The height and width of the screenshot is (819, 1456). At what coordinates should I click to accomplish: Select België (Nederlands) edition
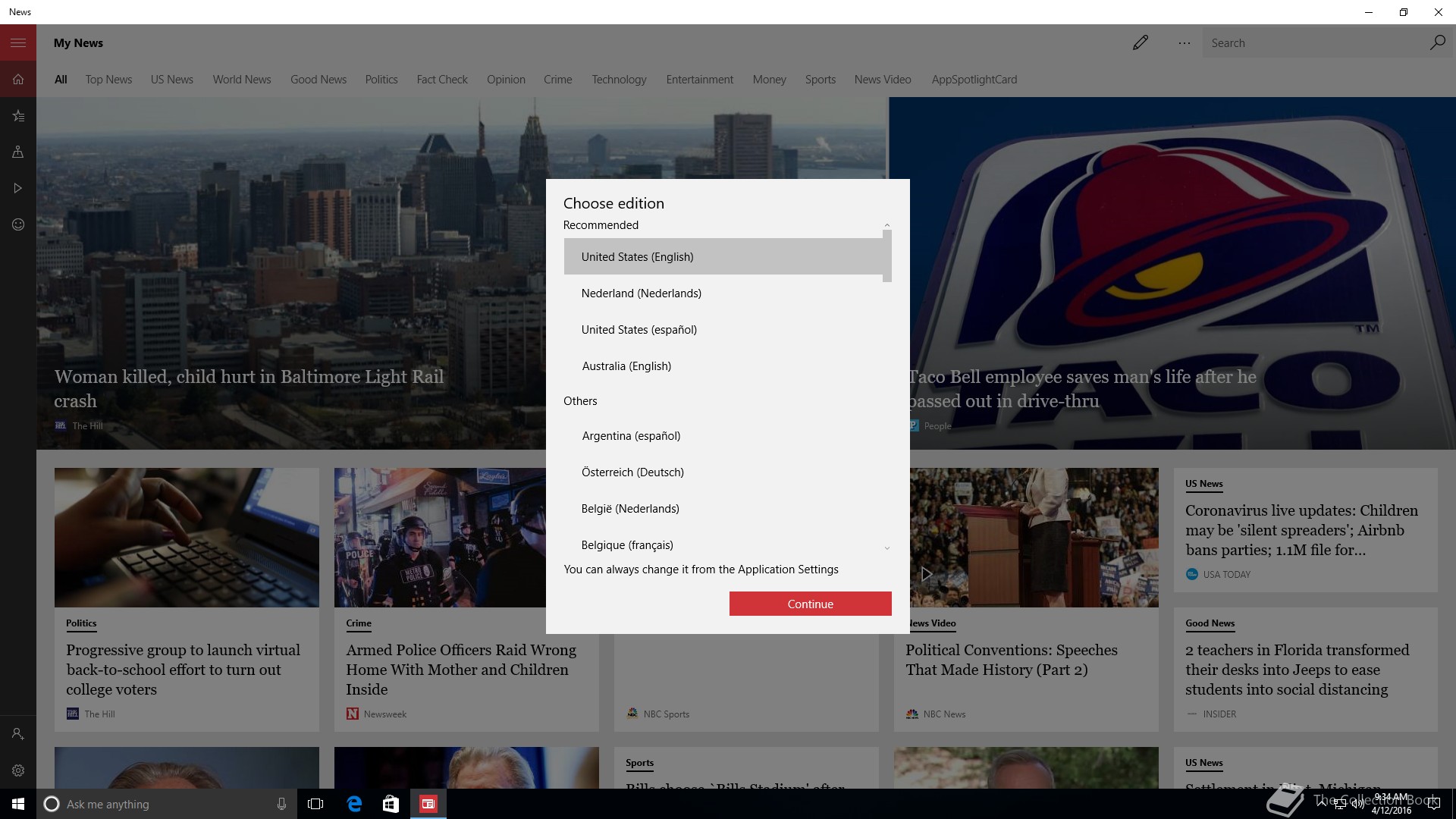tap(723, 508)
